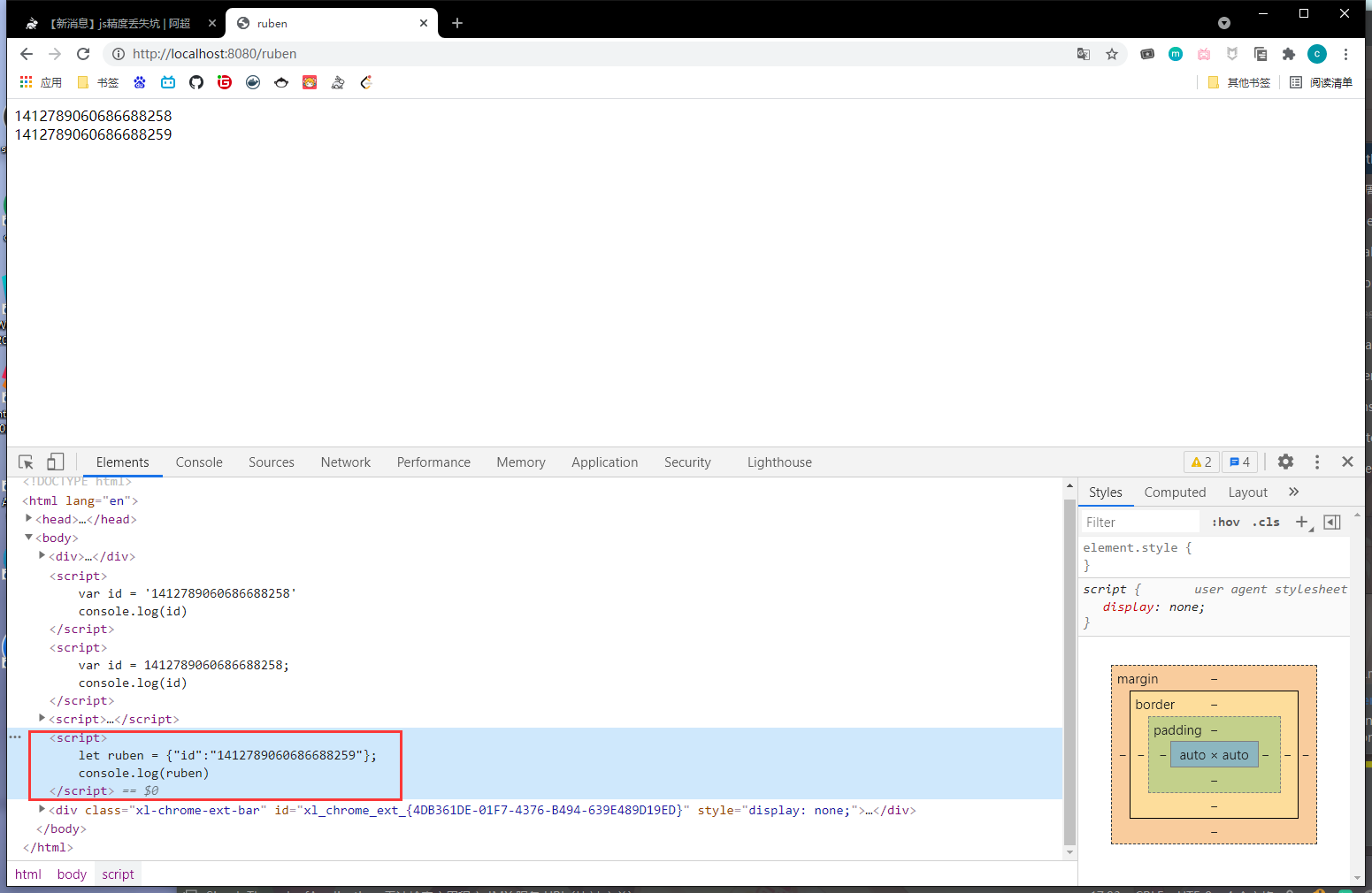
Task: Collapse the body element node
Action: point(29,538)
